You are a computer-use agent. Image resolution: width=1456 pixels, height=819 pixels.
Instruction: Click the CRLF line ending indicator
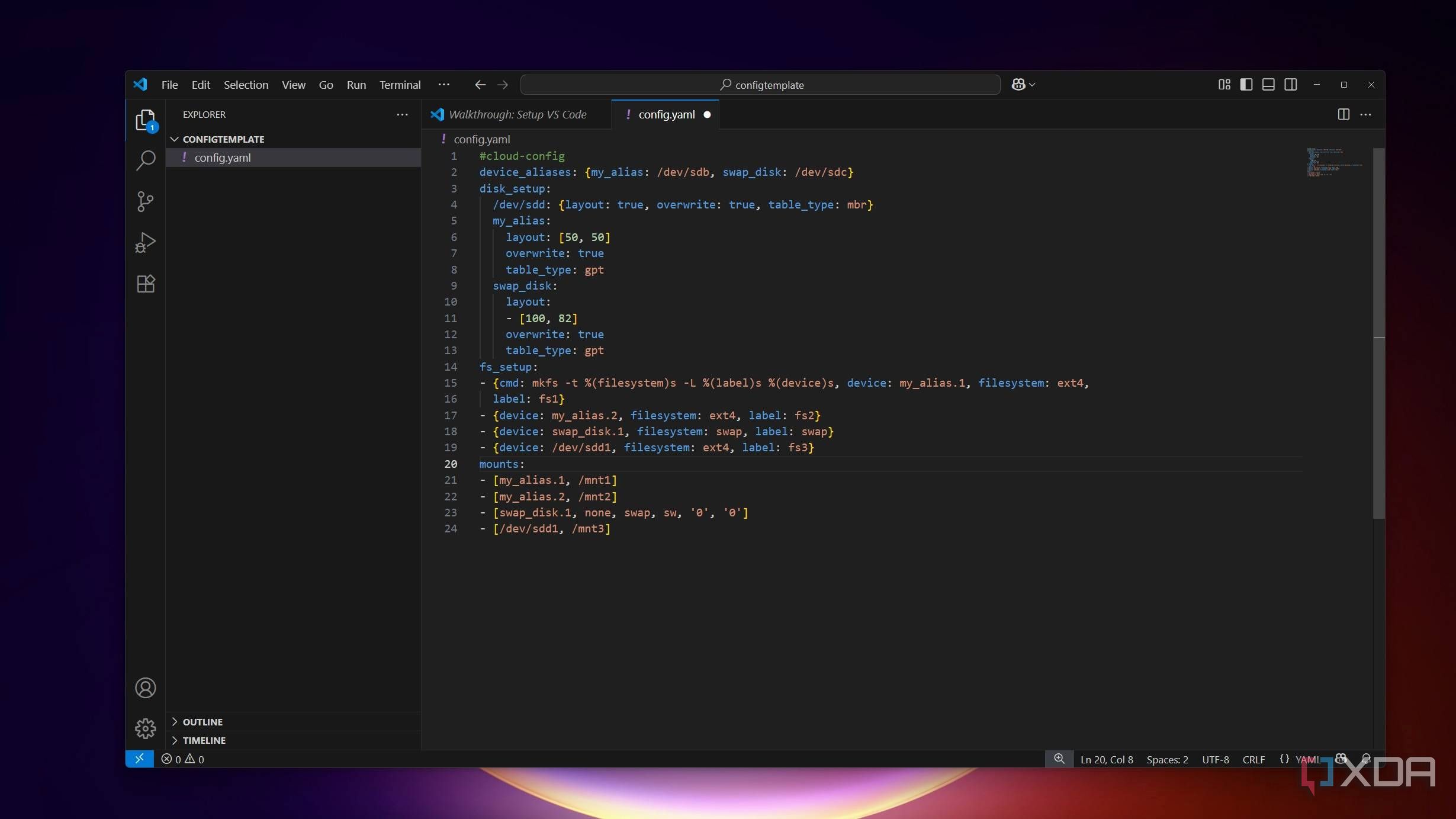(x=1253, y=759)
